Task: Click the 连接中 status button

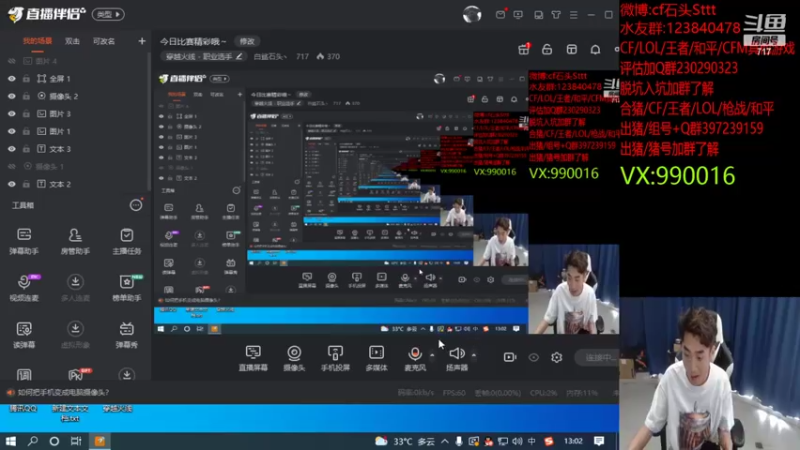Action: (x=598, y=357)
